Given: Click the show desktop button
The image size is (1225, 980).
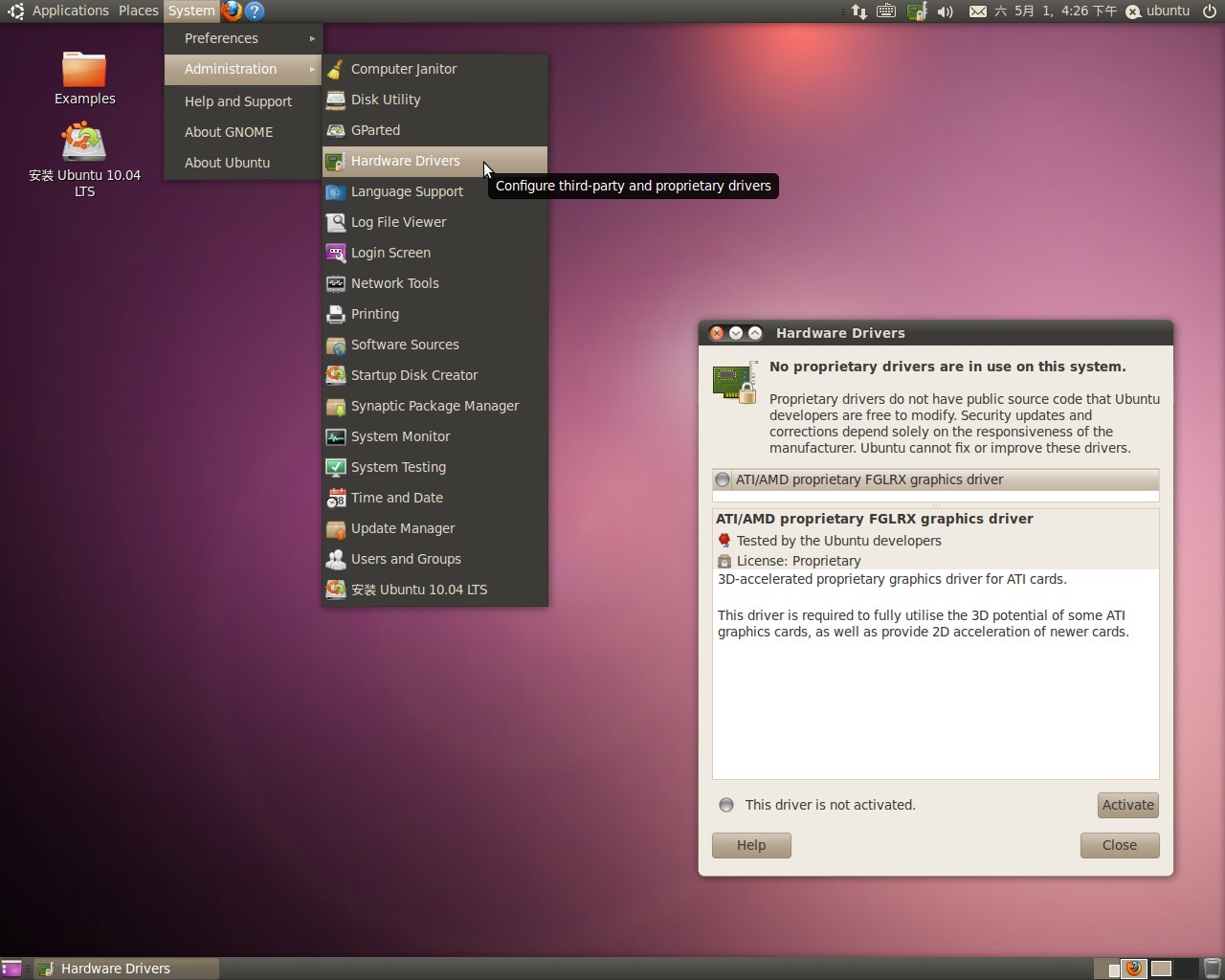Looking at the screenshot, I should tap(11, 969).
